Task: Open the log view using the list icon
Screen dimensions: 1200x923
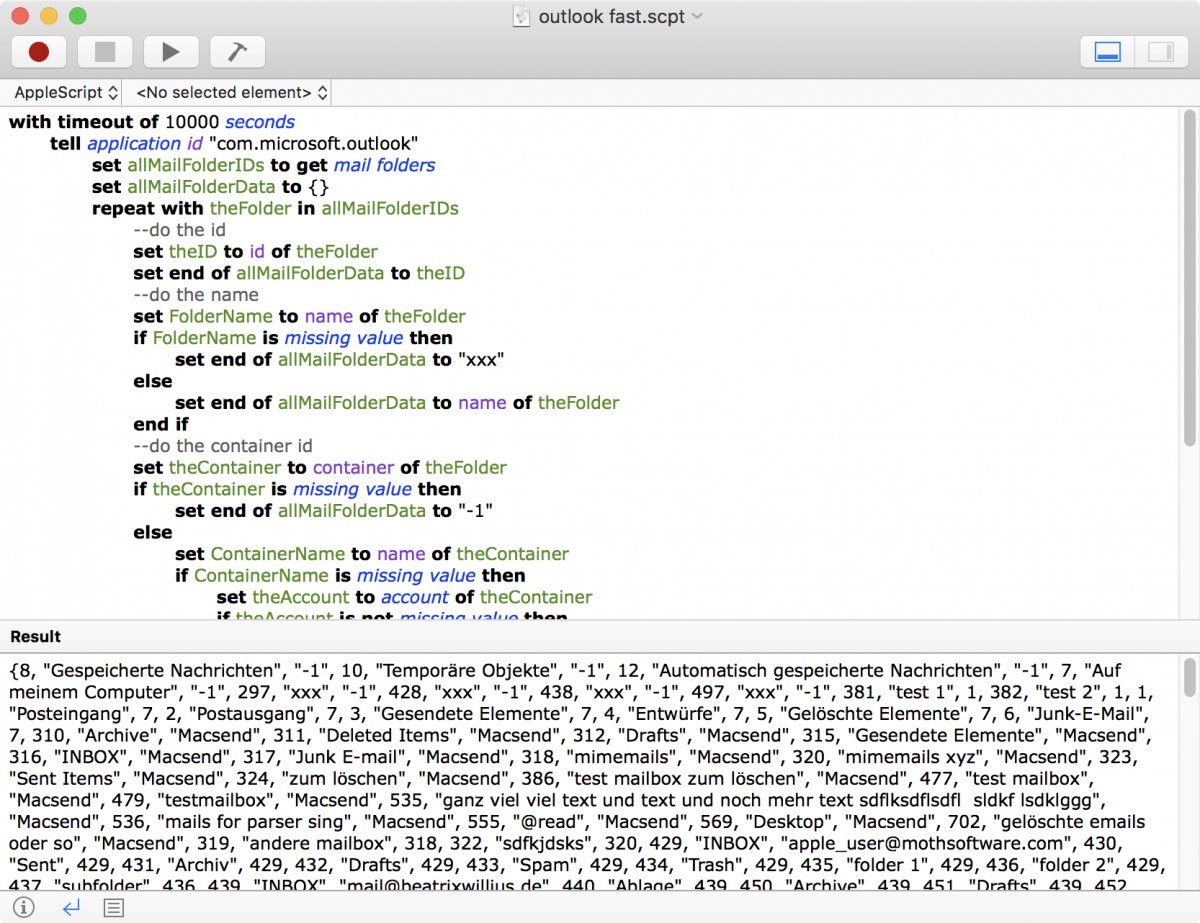Action: [114, 907]
